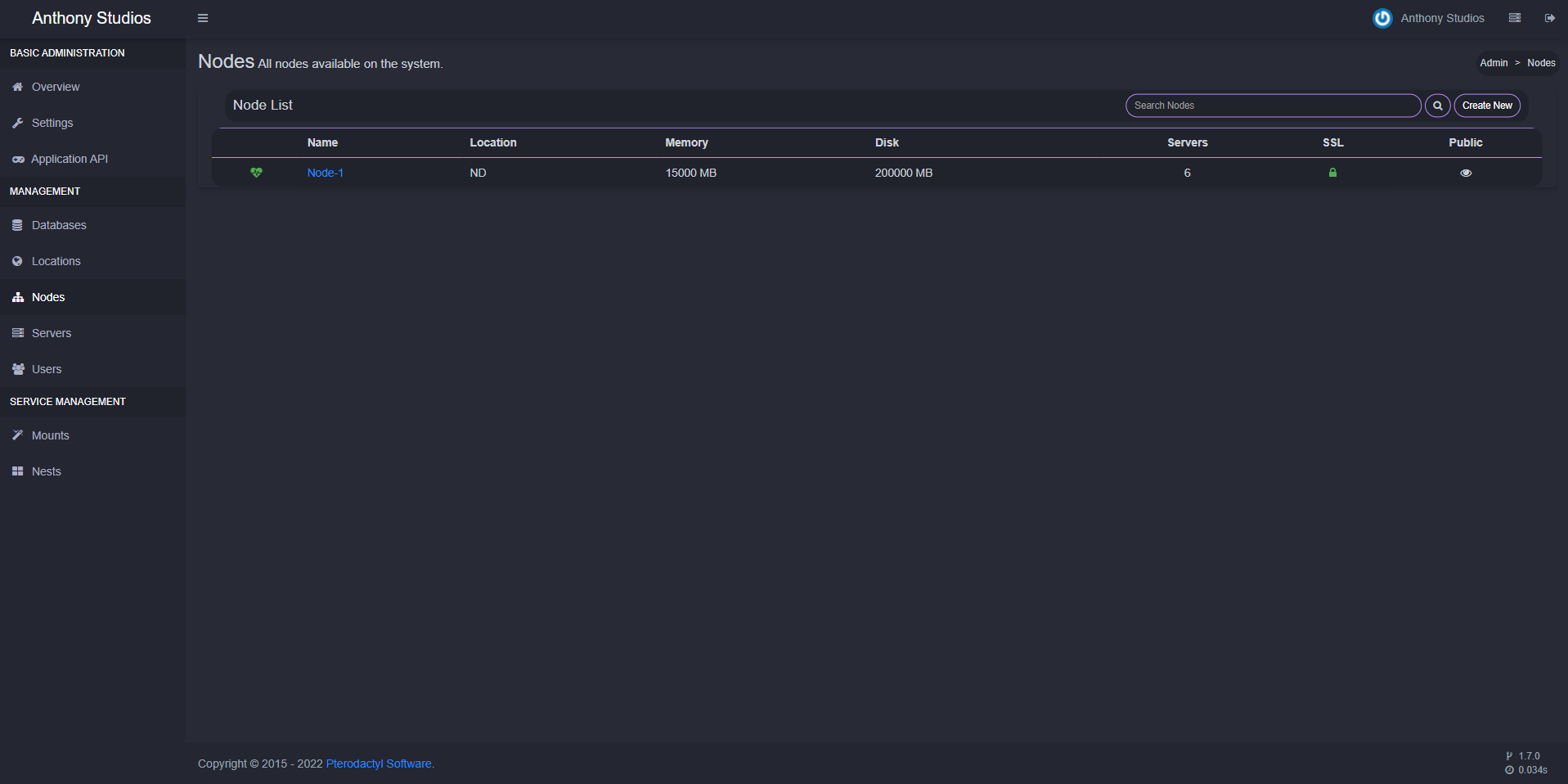Click the Name column header
The height and width of the screenshot is (784, 1568).
tap(322, 142)
